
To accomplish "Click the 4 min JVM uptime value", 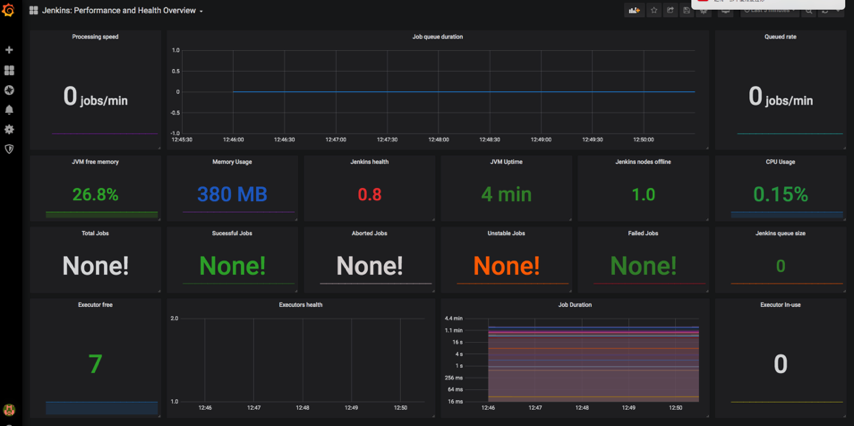I will click(x=507, y=194).
